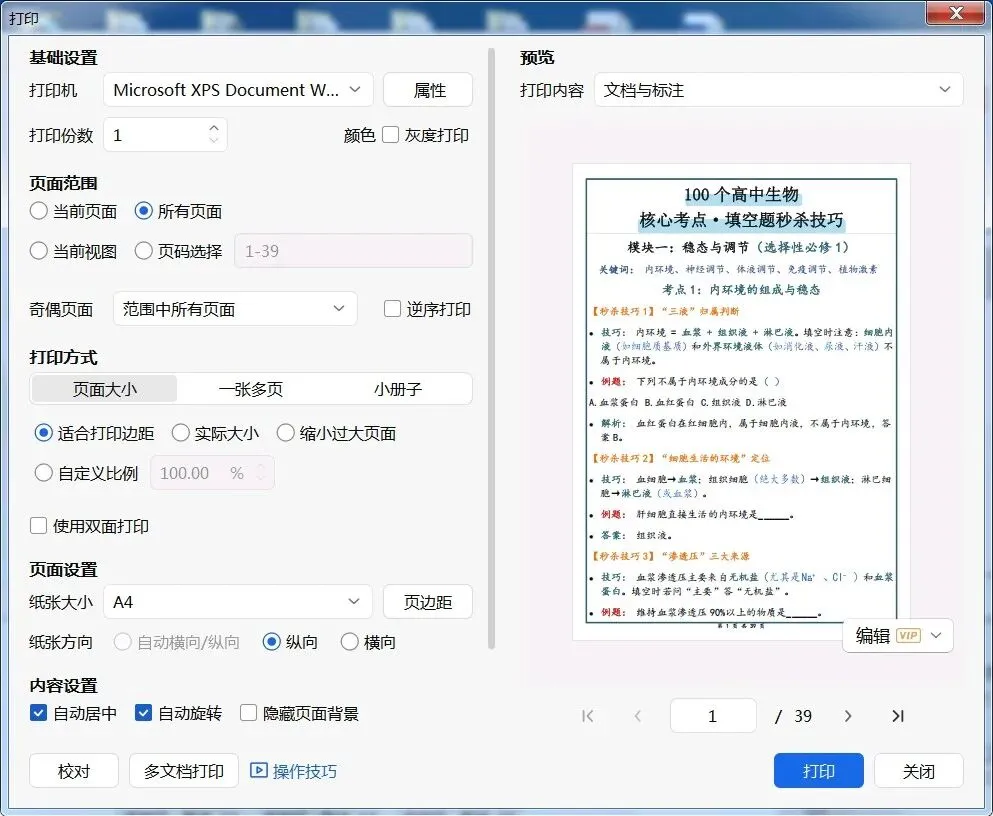Open the 奇偶页面 dropdown
The width and height of the screenshot is (993, 816).
click(235, 309)
